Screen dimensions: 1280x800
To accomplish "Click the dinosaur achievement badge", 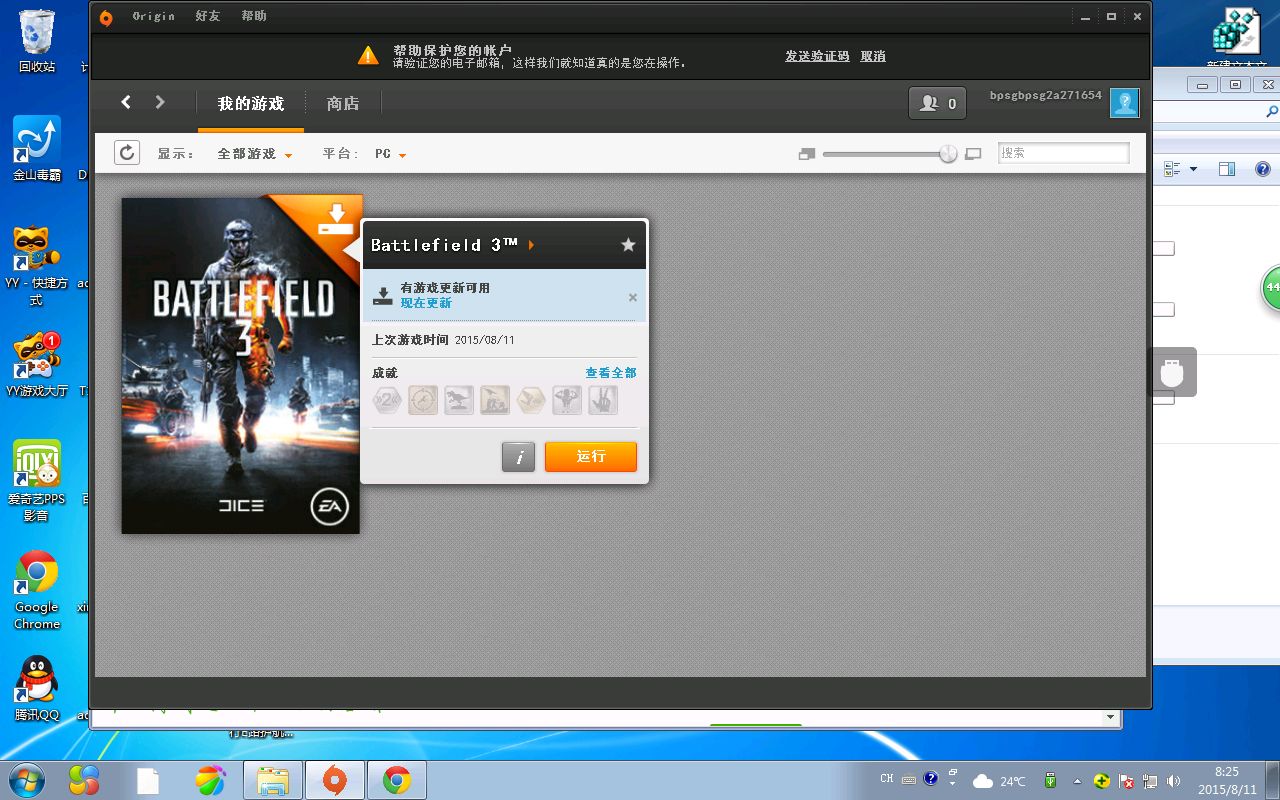I will [459, 401].
